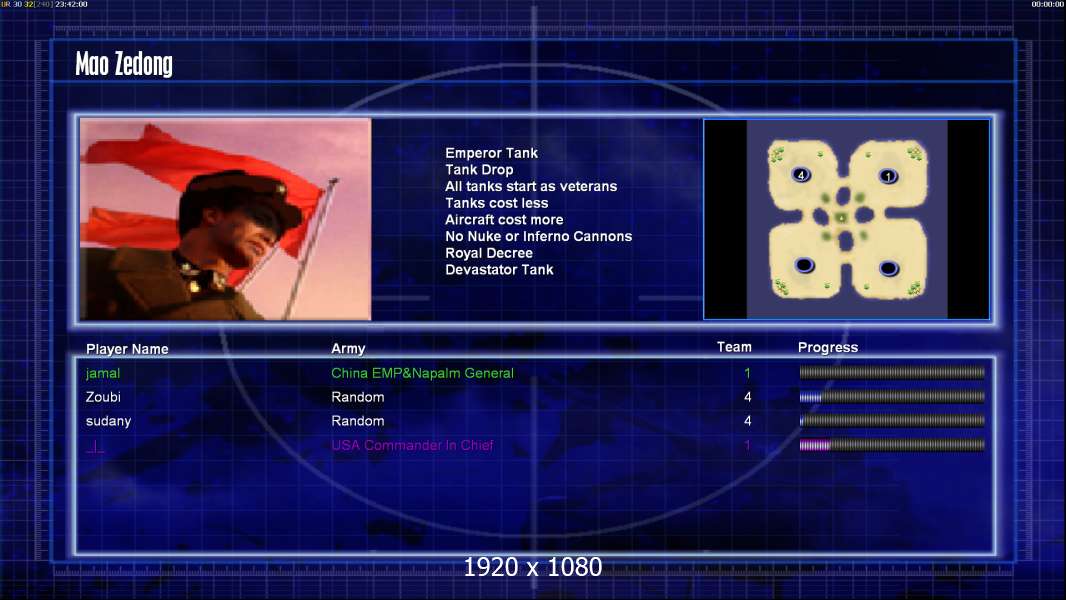Select player name 'Zoubi'
The height and width of the screenshot is (600, 1066).
[x=103, y=397]
